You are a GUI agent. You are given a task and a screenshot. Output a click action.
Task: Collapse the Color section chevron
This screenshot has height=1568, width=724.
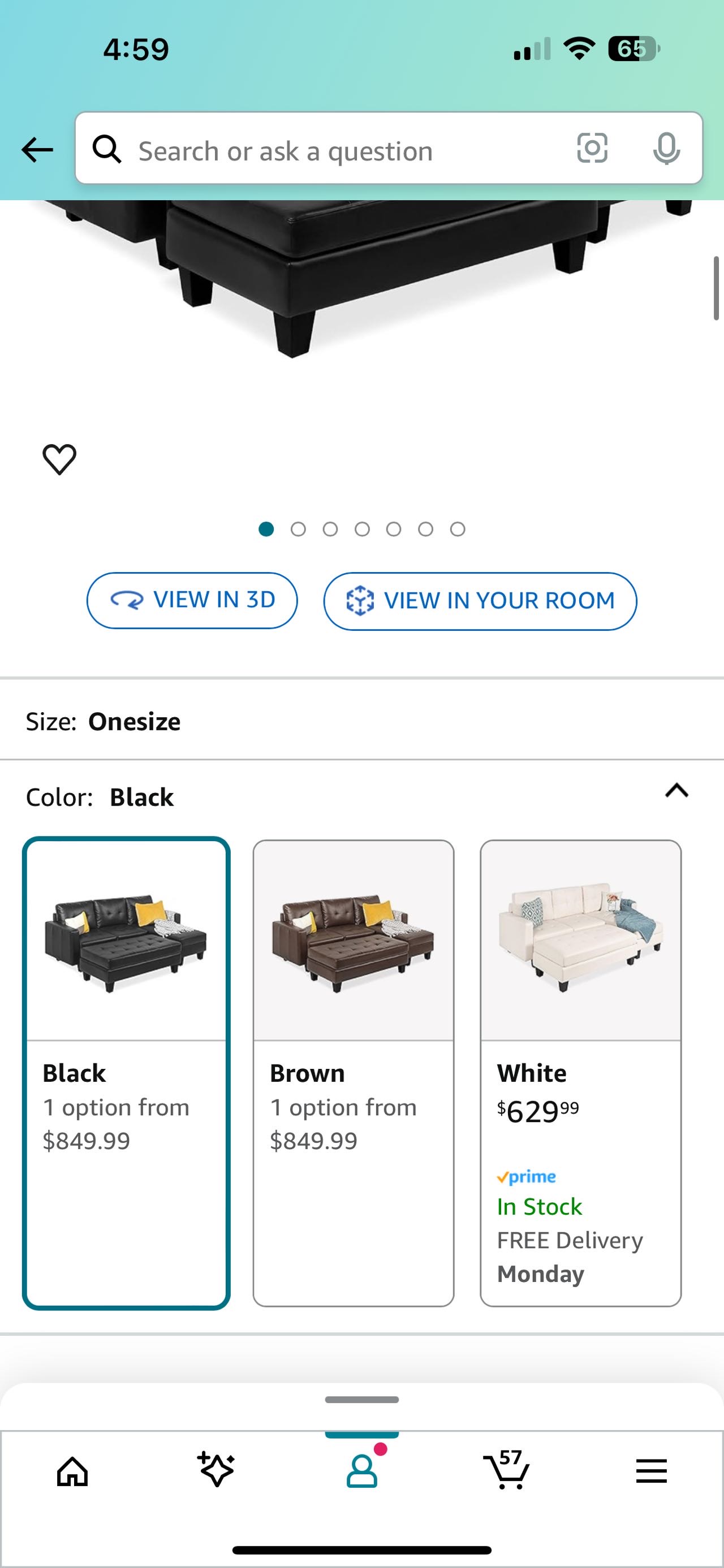676,791
